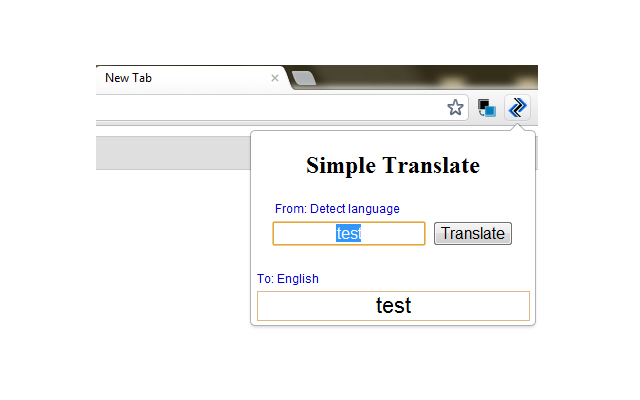
Task: Click the 'Simple Translate' heading
Action: pyautogui.click(x=393, y=165)
